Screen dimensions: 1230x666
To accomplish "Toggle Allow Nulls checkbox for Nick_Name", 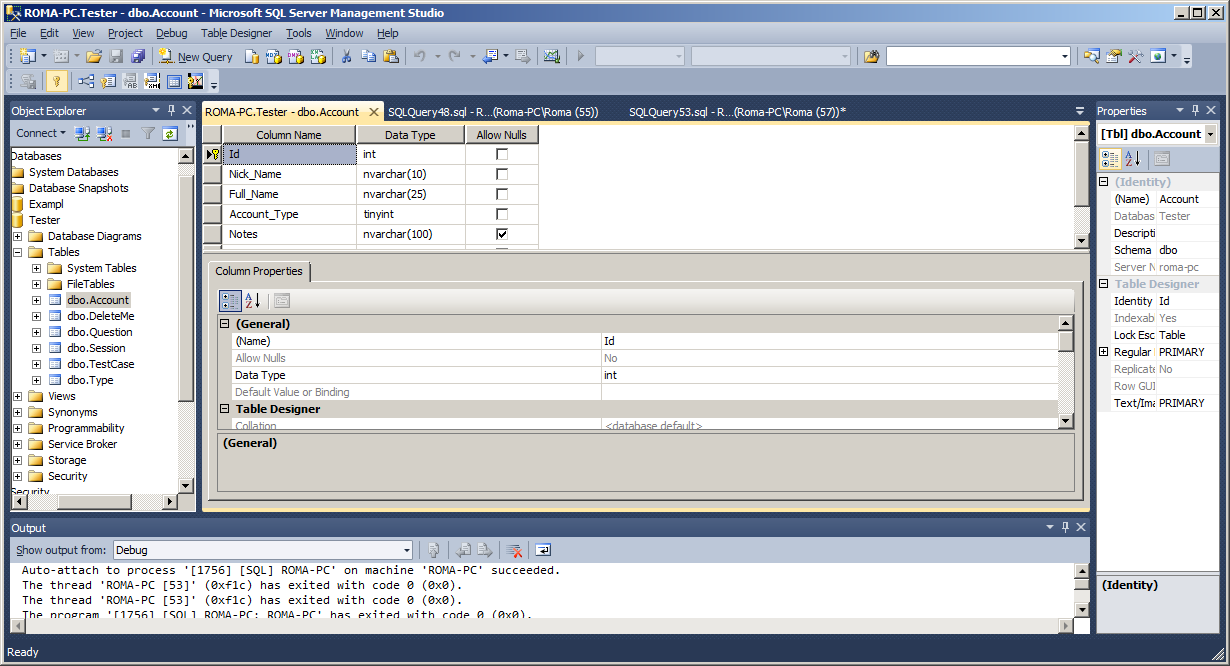I will (502, 174).
